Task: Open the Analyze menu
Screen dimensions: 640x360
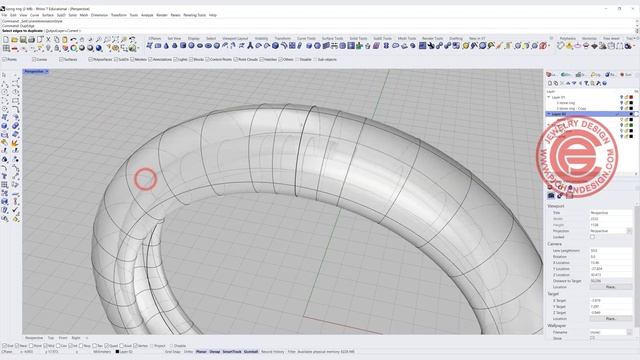Action: click(147, 15)
